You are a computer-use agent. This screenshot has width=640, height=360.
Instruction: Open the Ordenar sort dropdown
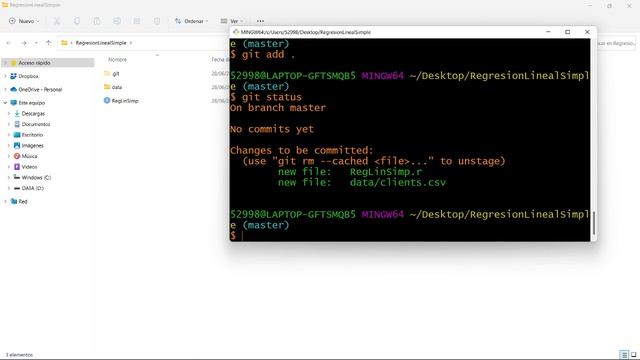[x=191, y=21]
